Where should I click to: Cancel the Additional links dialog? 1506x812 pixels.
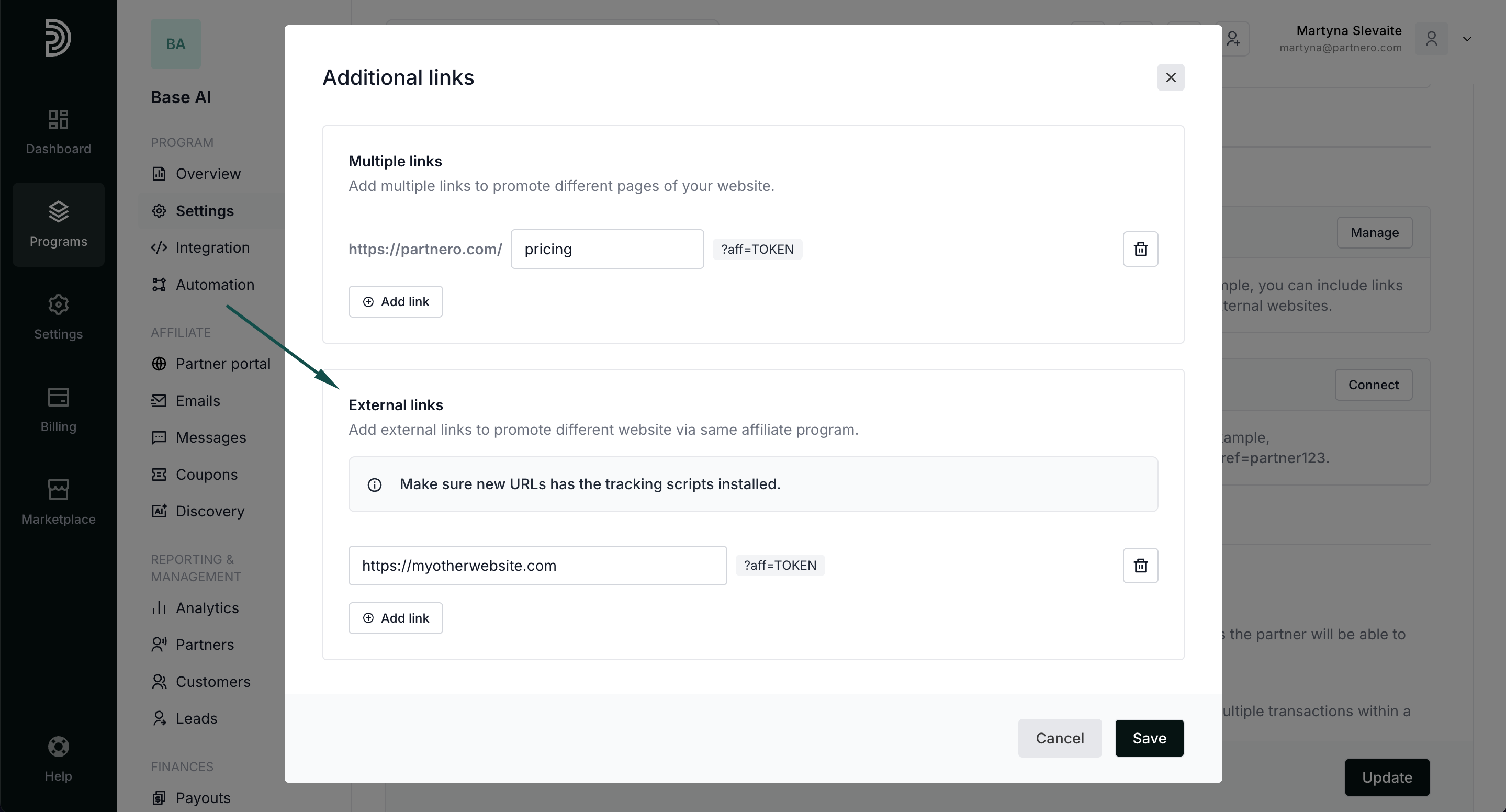pyautogui.click(x=1059, y=738)
